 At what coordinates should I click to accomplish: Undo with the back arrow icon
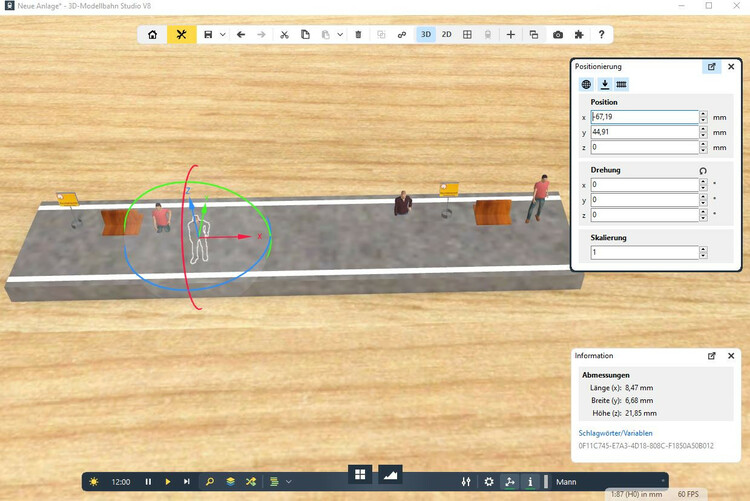241,34
